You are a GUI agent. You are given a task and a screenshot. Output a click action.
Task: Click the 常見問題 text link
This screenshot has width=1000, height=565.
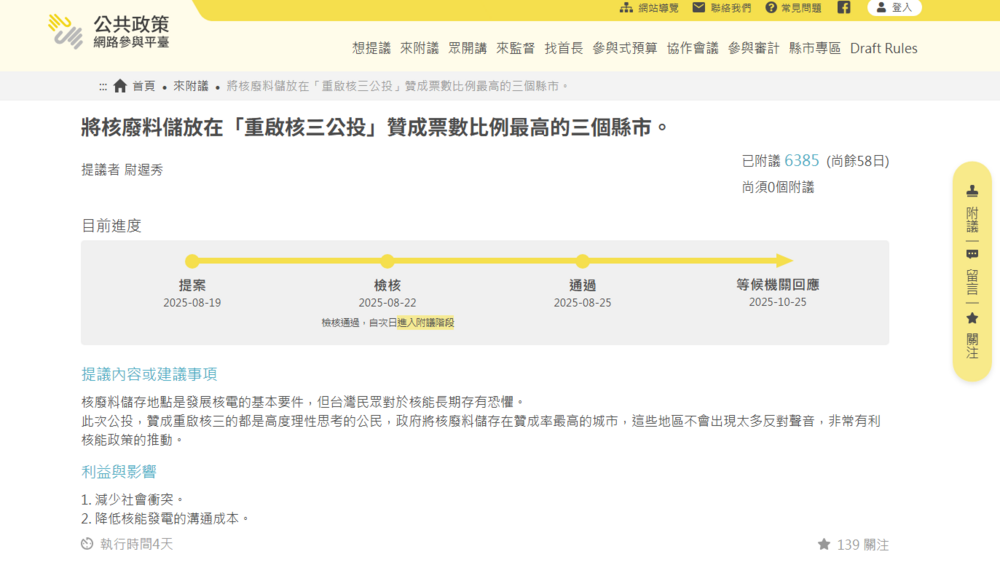tap(801, 8)
